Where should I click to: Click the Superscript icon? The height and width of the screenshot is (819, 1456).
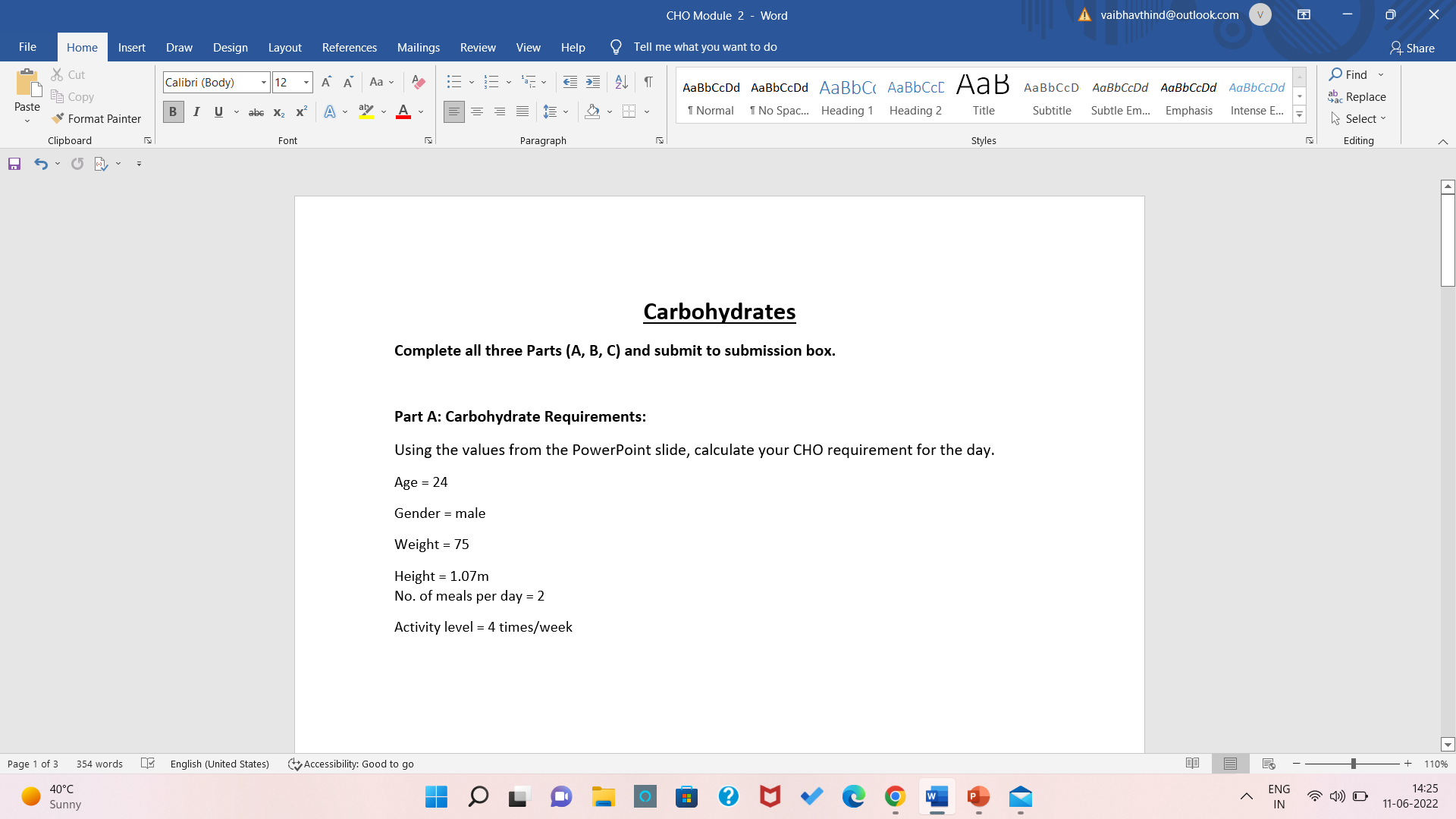click(x=301, y=112)
